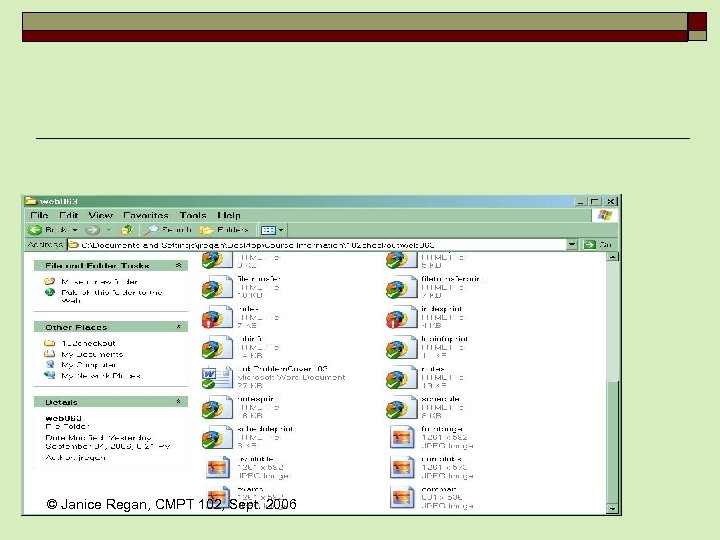Screen dimensions: 720x540
Task: Open the Favorites menu
Action: pyautogui.click(x=146, y=215)
